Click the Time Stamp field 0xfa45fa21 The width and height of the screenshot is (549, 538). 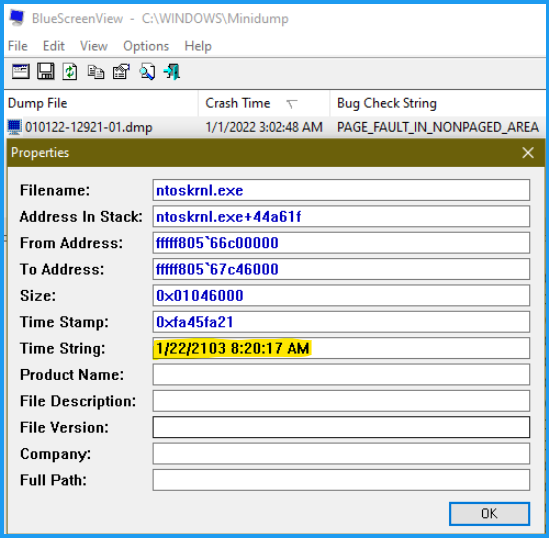pos(341,322)
